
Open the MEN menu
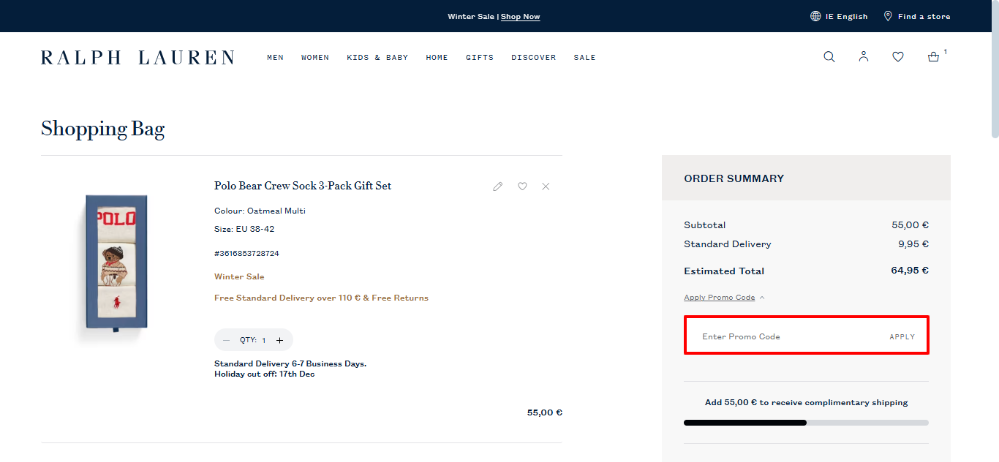275,57
